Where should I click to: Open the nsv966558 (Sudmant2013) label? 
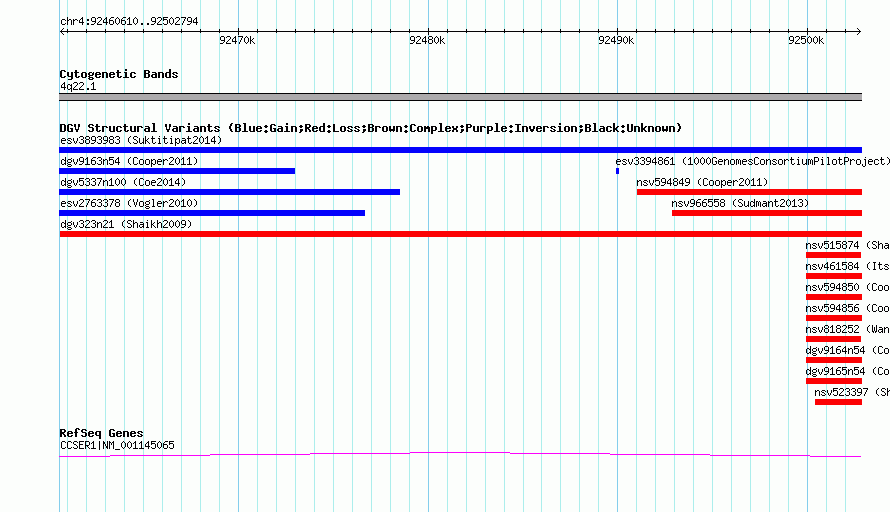click(740, 203)
